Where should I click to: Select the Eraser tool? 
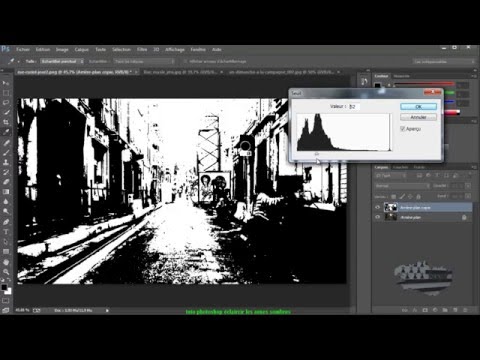pyautogui.click(x=6, y=182)
